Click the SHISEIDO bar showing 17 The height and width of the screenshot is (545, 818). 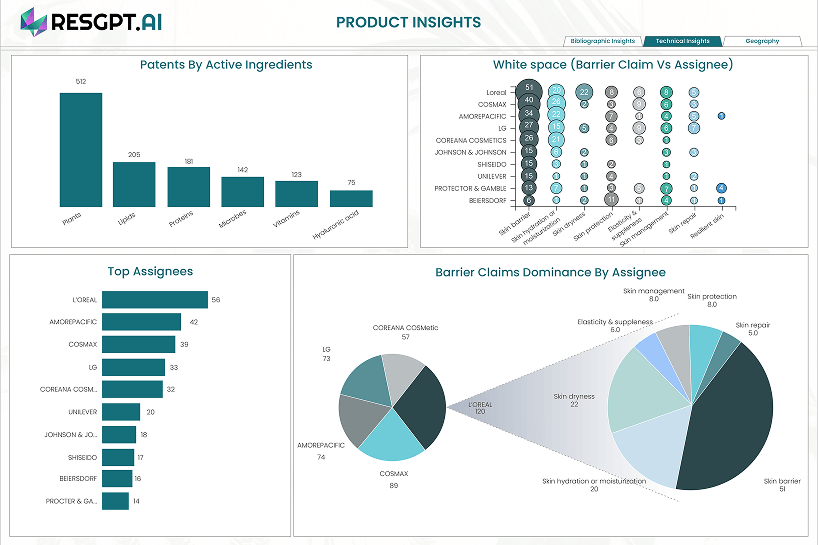(x=118, y=457)
